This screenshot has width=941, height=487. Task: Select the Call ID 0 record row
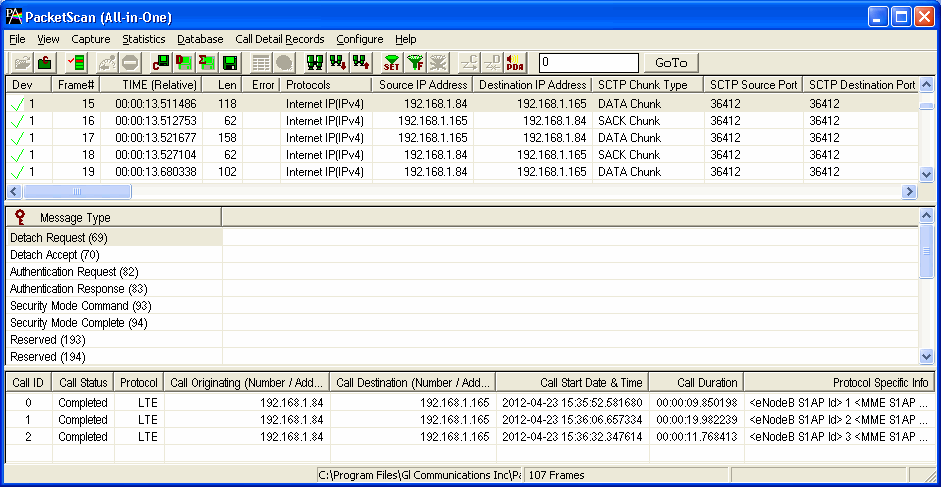coord(470,402)
